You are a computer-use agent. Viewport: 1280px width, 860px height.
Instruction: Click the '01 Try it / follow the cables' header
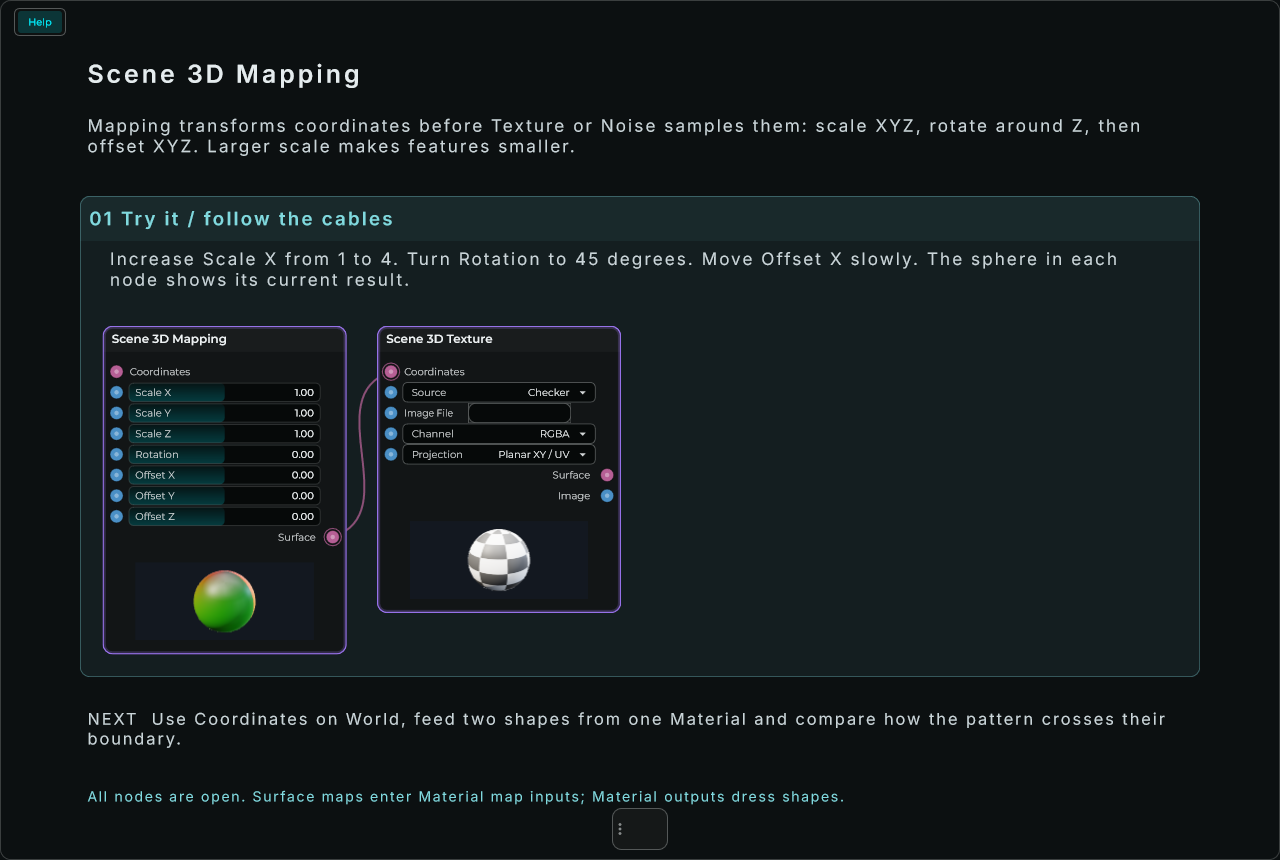point(640,219)
